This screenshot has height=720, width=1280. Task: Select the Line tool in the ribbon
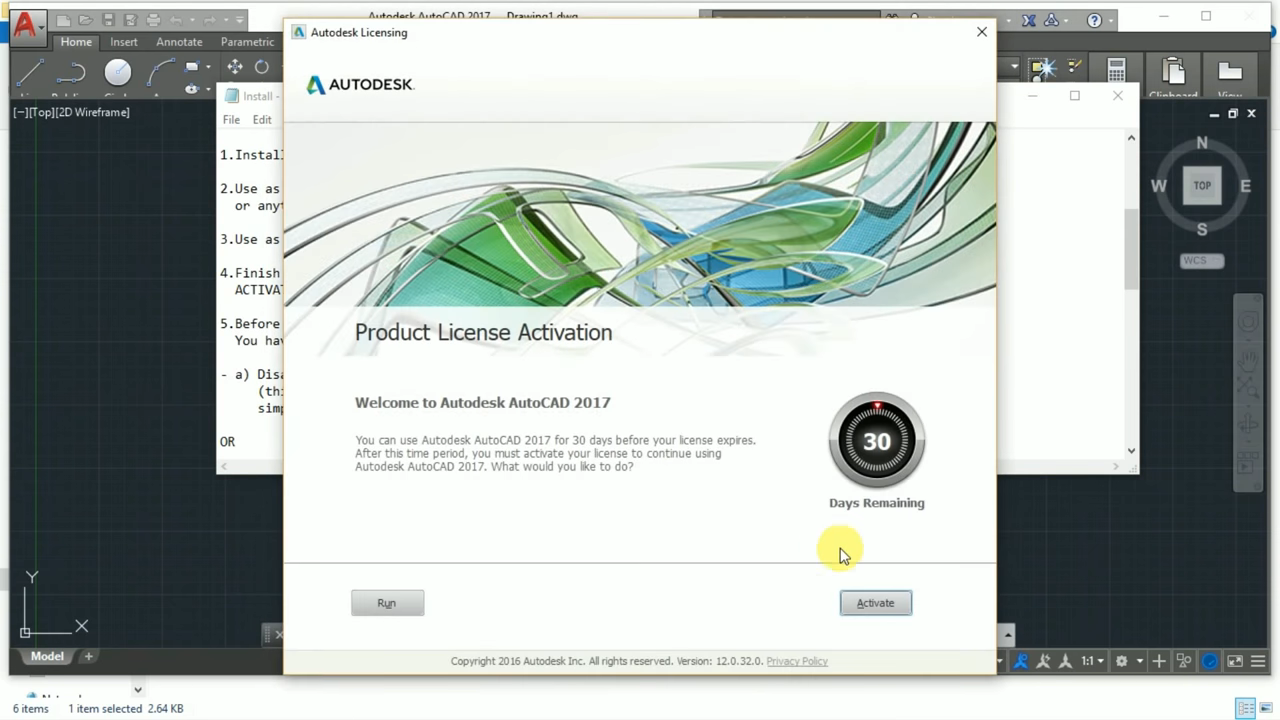tap(29, 71)
